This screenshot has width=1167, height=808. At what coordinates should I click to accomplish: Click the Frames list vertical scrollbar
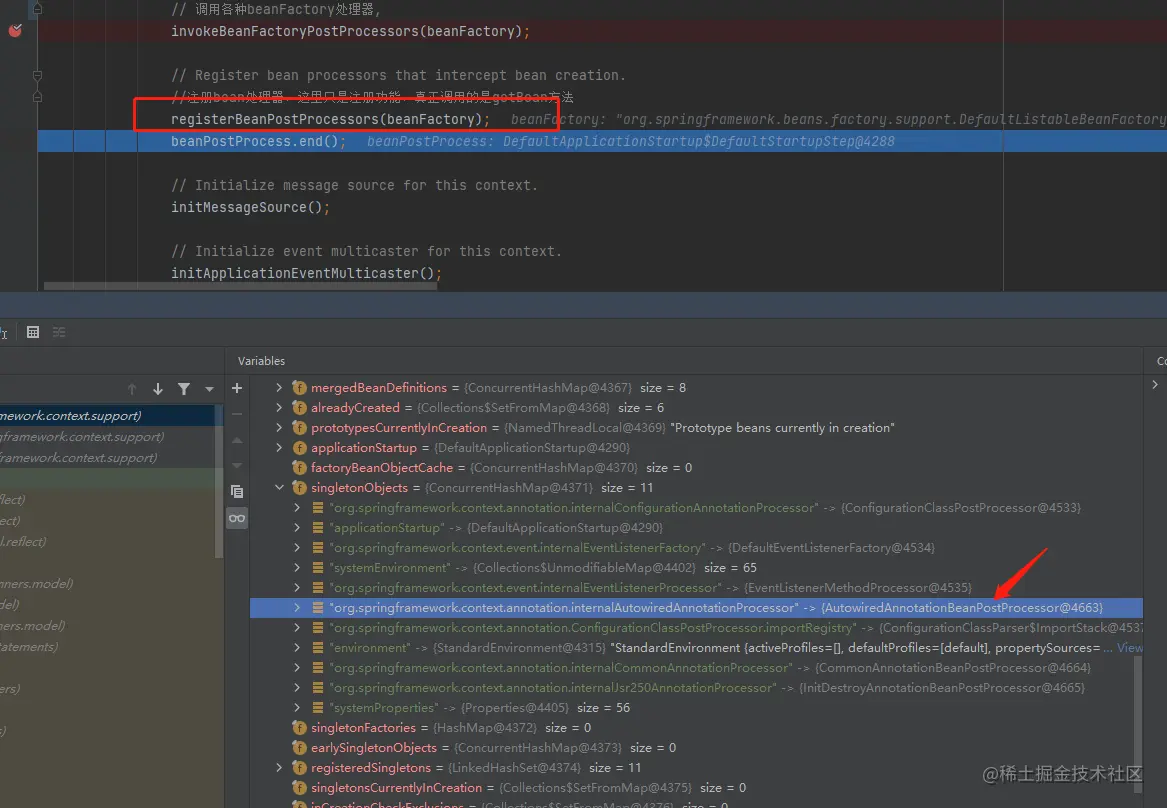(220, 481)
